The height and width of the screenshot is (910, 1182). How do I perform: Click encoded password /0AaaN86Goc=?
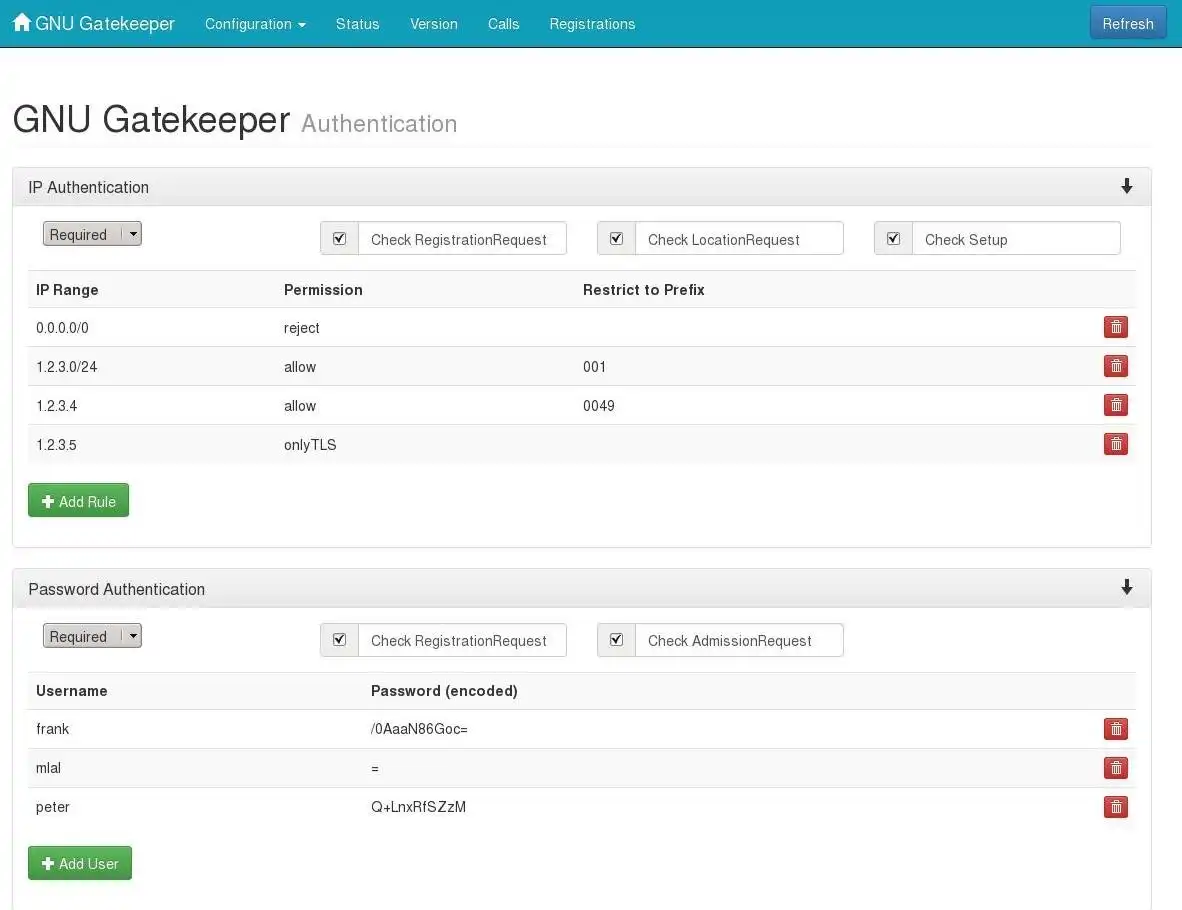click(x=419, y=729)
